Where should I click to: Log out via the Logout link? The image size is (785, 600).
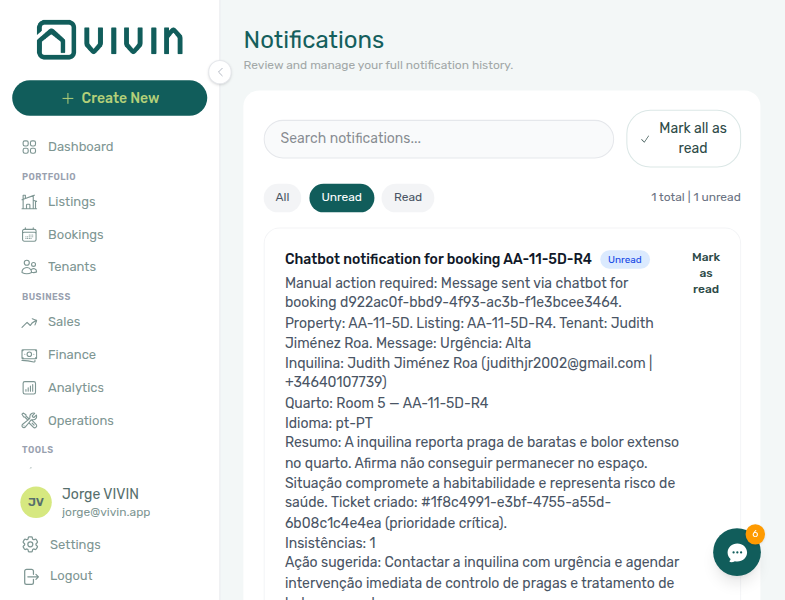pos(71,576)
